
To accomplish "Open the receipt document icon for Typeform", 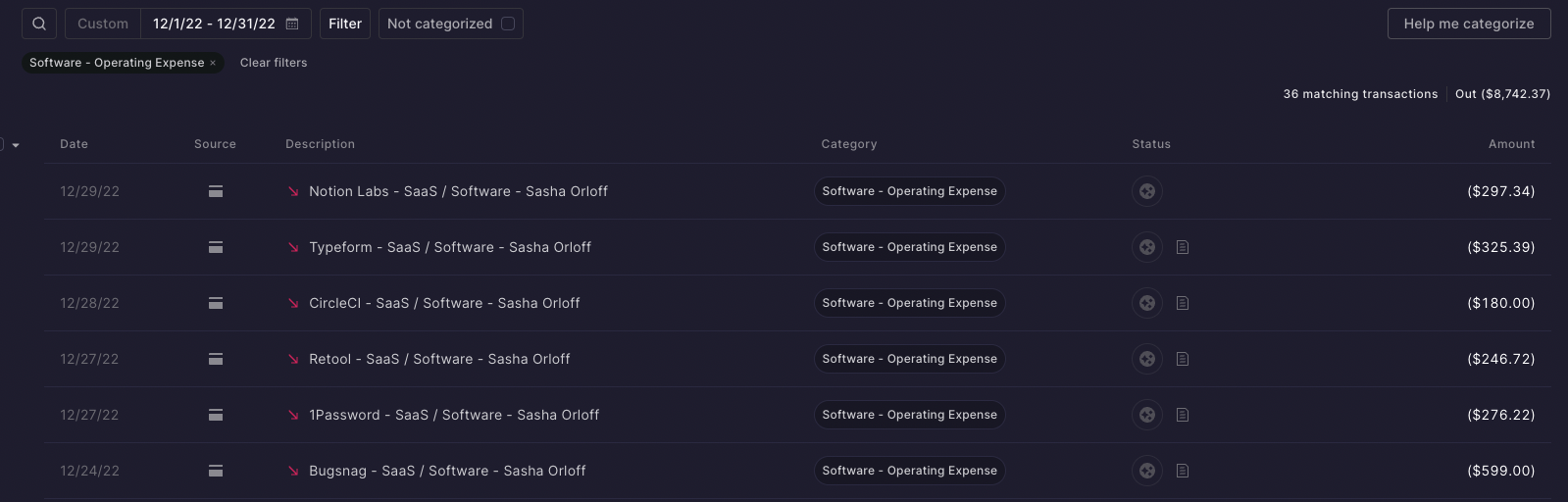I will 1183,247.
